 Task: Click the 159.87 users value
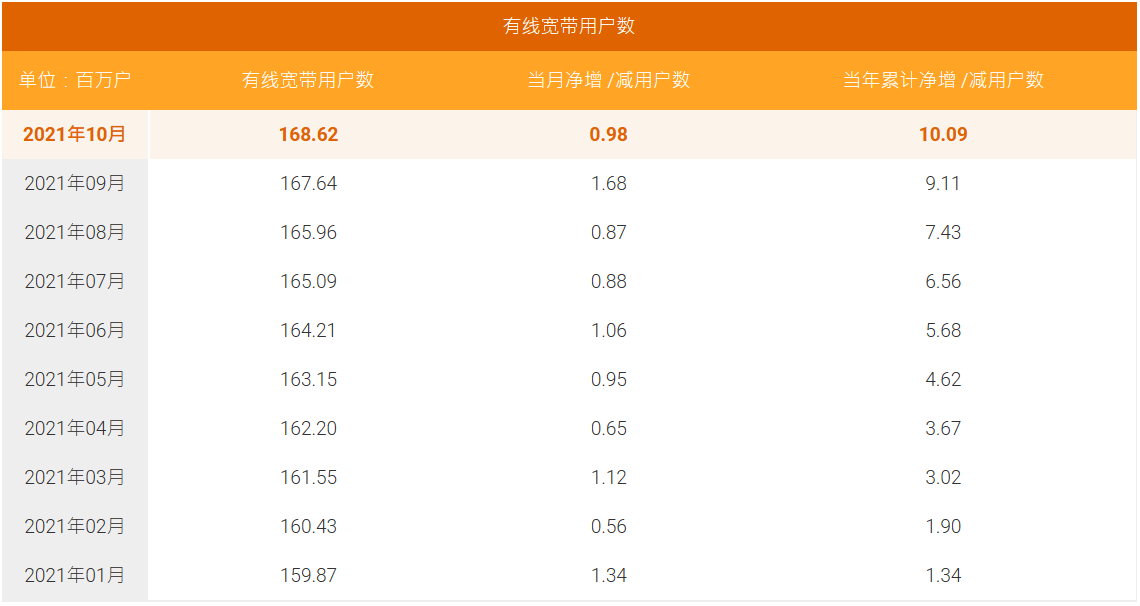click(308, 575)
